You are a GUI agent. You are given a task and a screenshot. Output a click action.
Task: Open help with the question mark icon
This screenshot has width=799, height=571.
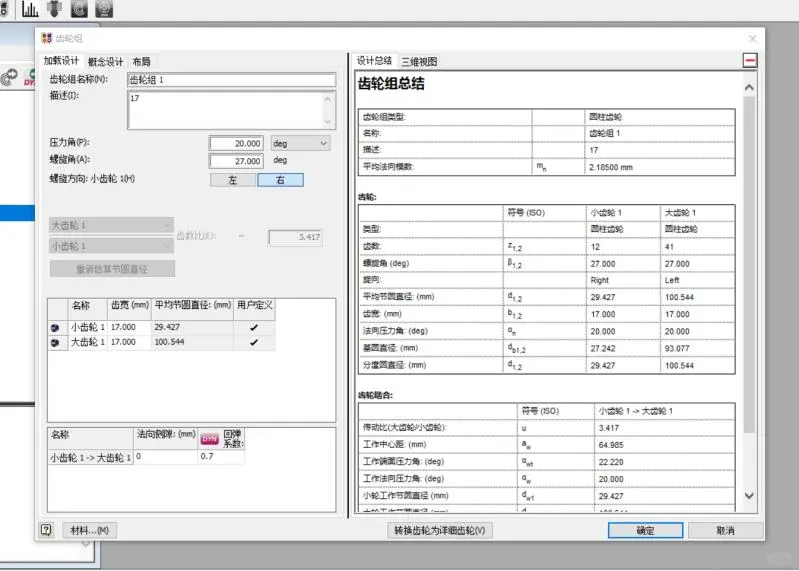click(x=46, y=530)
